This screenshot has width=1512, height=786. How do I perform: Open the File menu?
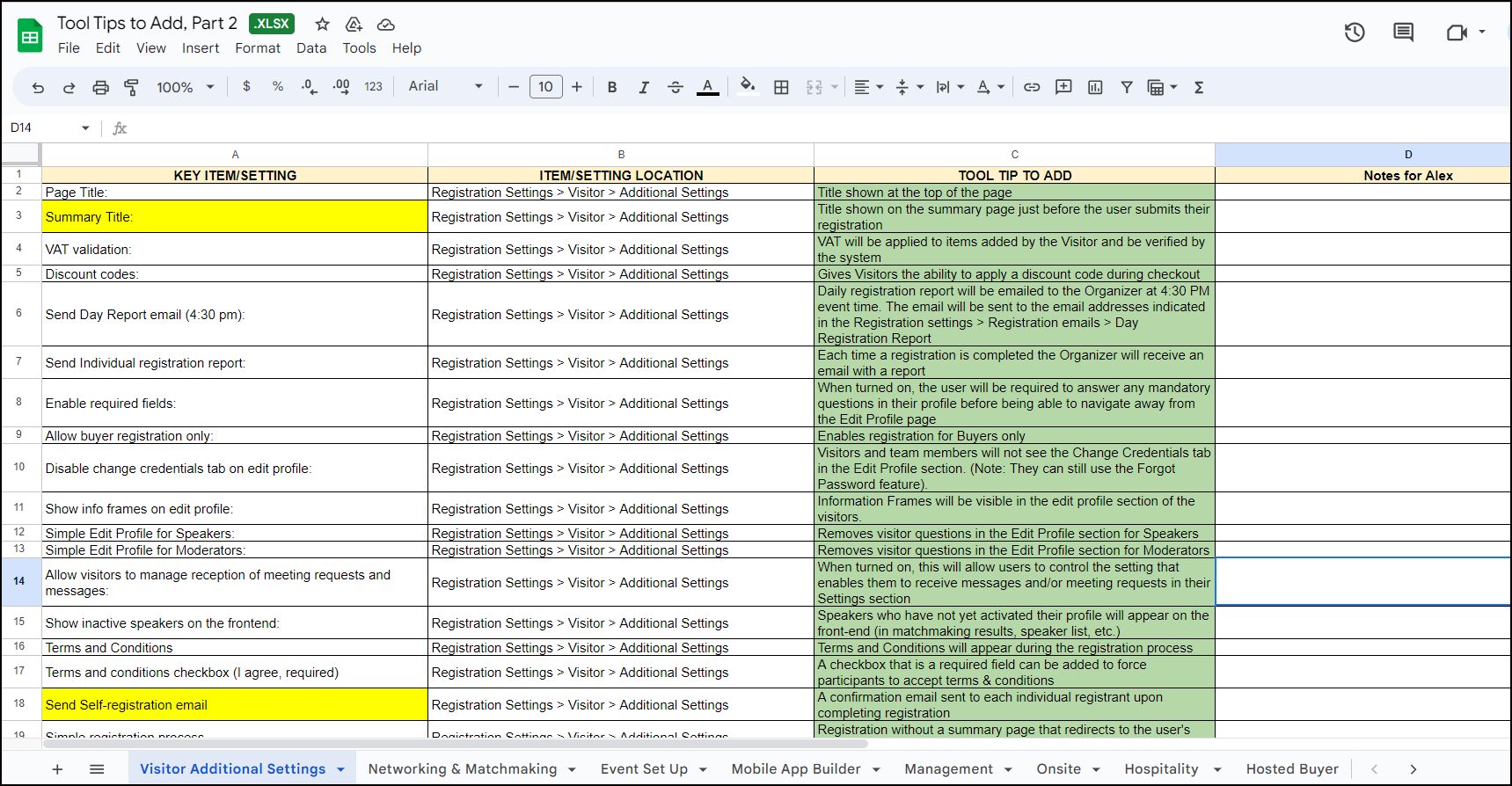pyautogui.click(x=69, y=48)
